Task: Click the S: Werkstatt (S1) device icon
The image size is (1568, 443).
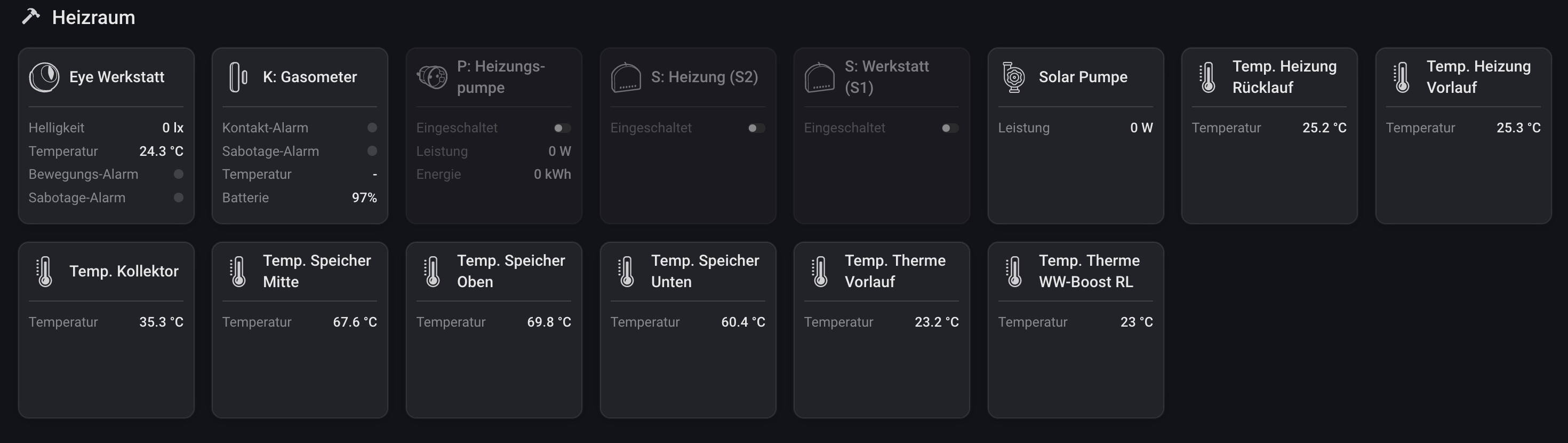Action: 819,77
